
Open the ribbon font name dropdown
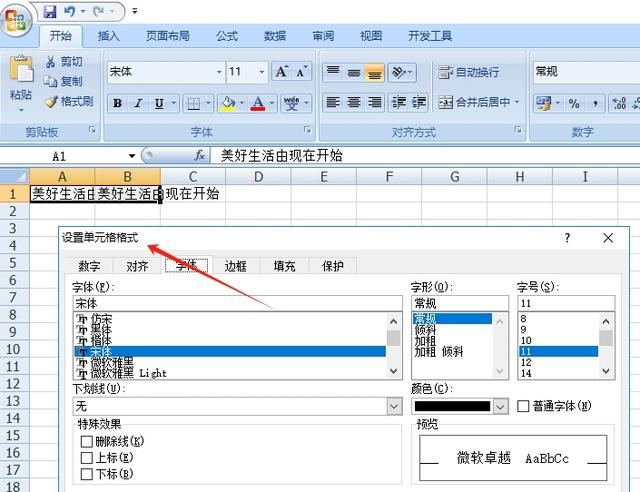(219, 72)
